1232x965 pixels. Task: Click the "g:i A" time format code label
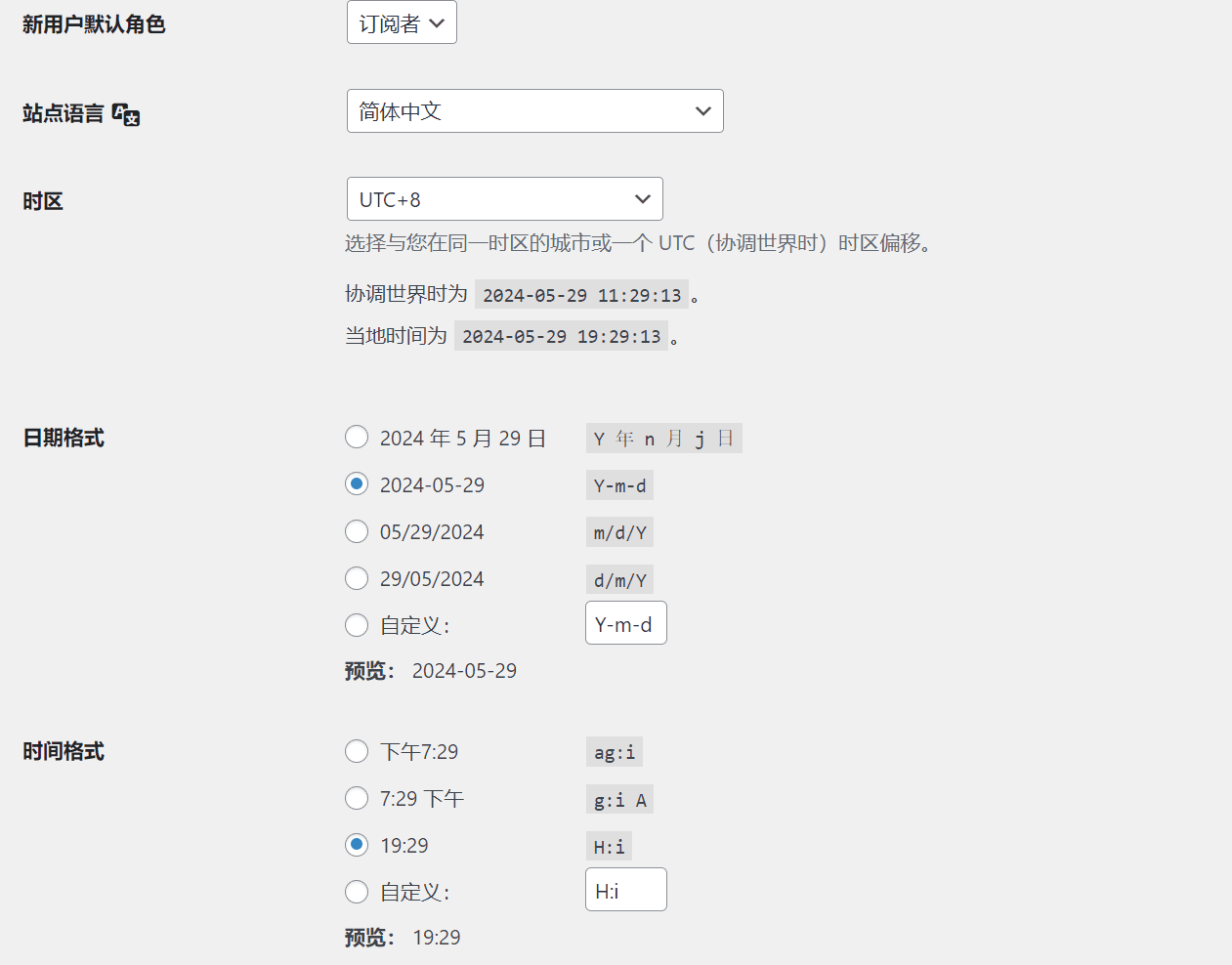coord(619,798)
